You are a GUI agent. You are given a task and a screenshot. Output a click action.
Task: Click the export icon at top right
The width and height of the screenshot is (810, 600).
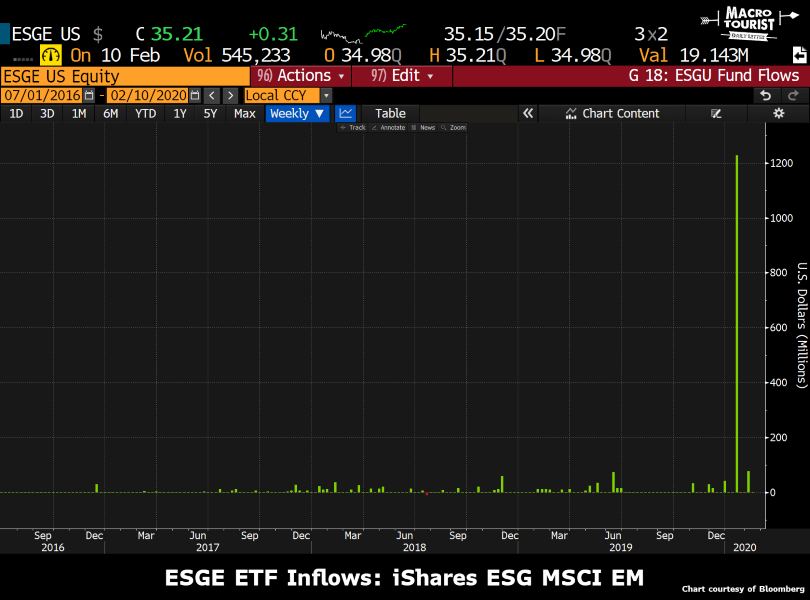tap(799, 55)
